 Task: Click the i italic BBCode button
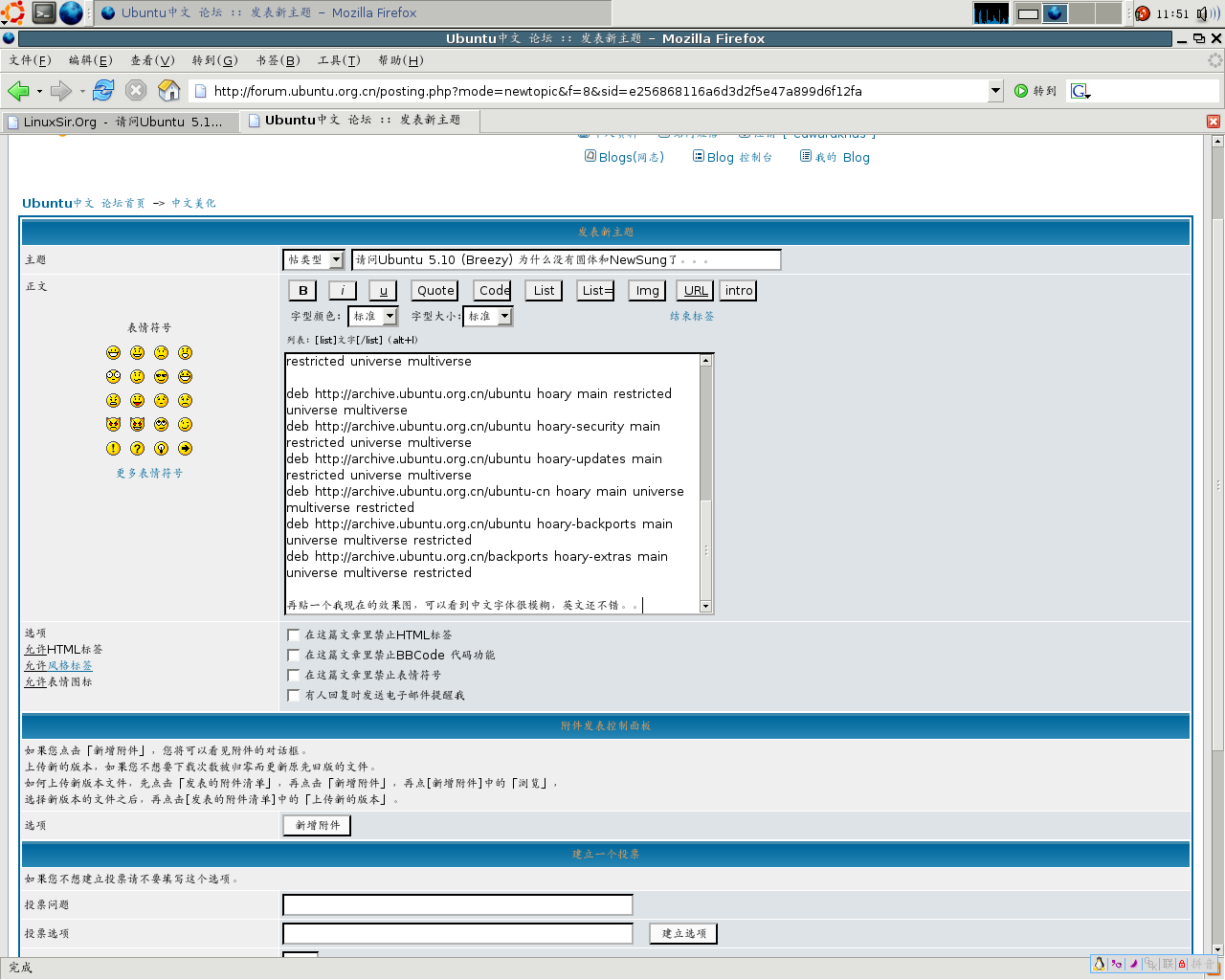coord(343,291)
